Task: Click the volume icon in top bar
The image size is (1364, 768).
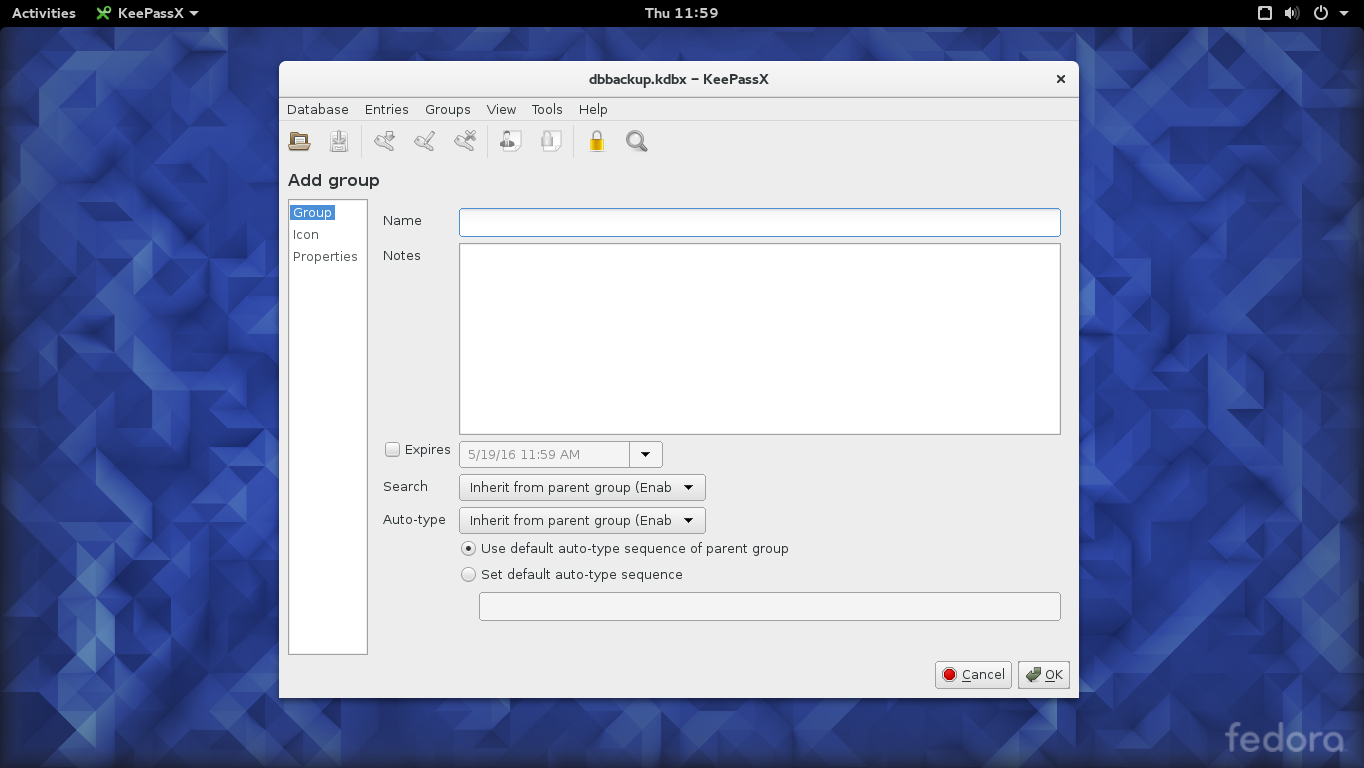Action: 1292,13
